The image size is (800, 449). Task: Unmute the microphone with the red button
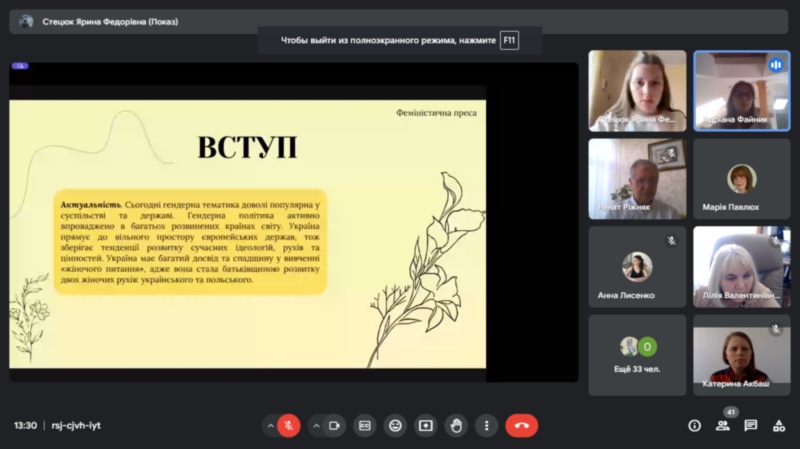289,425
